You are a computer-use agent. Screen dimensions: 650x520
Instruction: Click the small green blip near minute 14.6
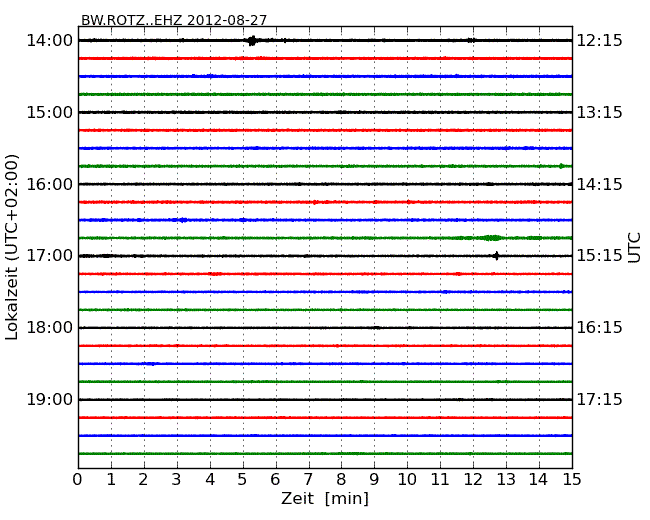(561, 166)
